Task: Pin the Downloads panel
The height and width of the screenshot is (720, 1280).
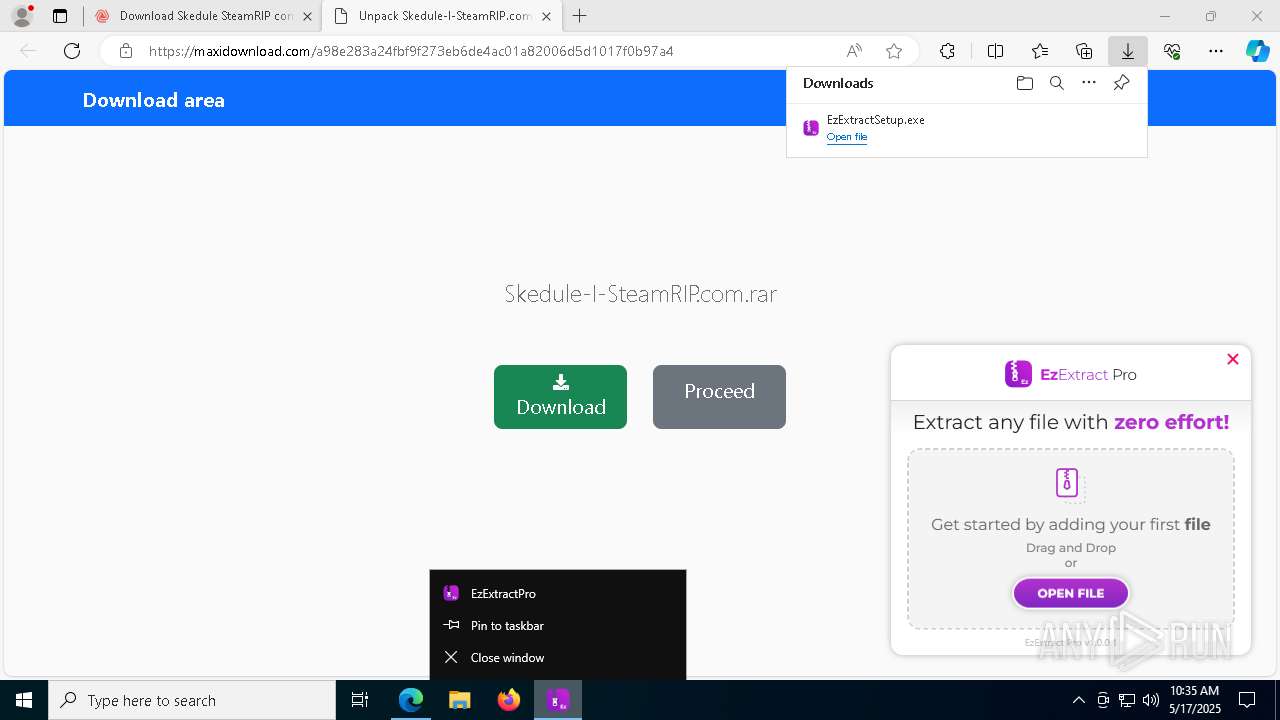Action: pyautogui.click(x=1121, y=83)
